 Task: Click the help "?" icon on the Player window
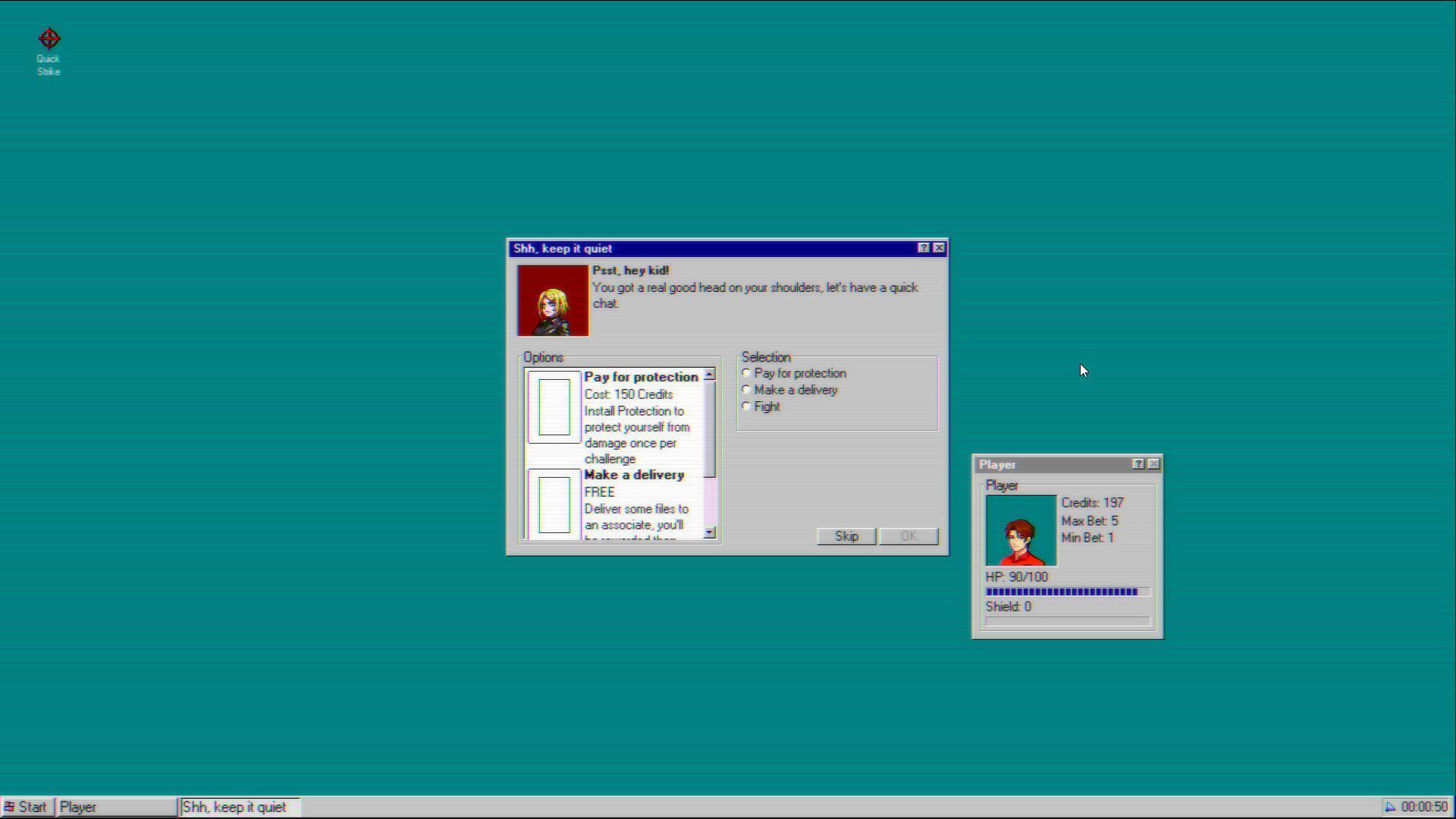point(1138,464)
